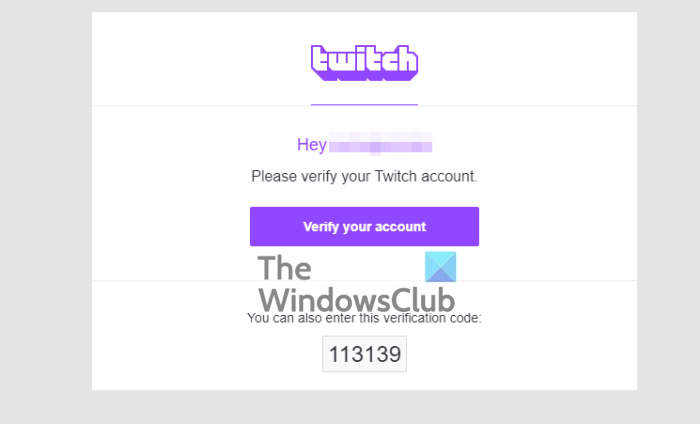The image size is (700, 424).
Task: Click the word account on the purple button
Action: tap(400, 227)
